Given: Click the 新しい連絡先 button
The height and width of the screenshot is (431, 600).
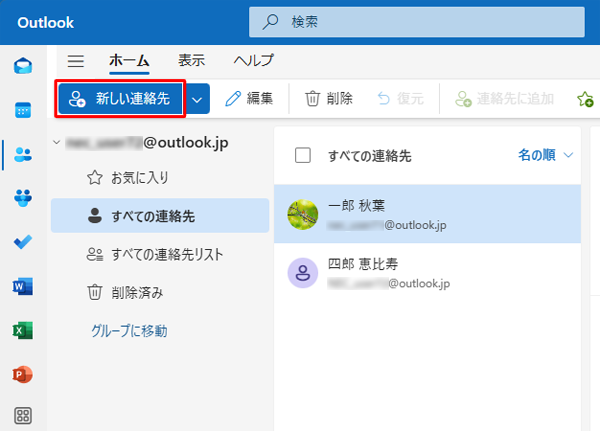Looking at the screenshot, I should coord(121,99).
